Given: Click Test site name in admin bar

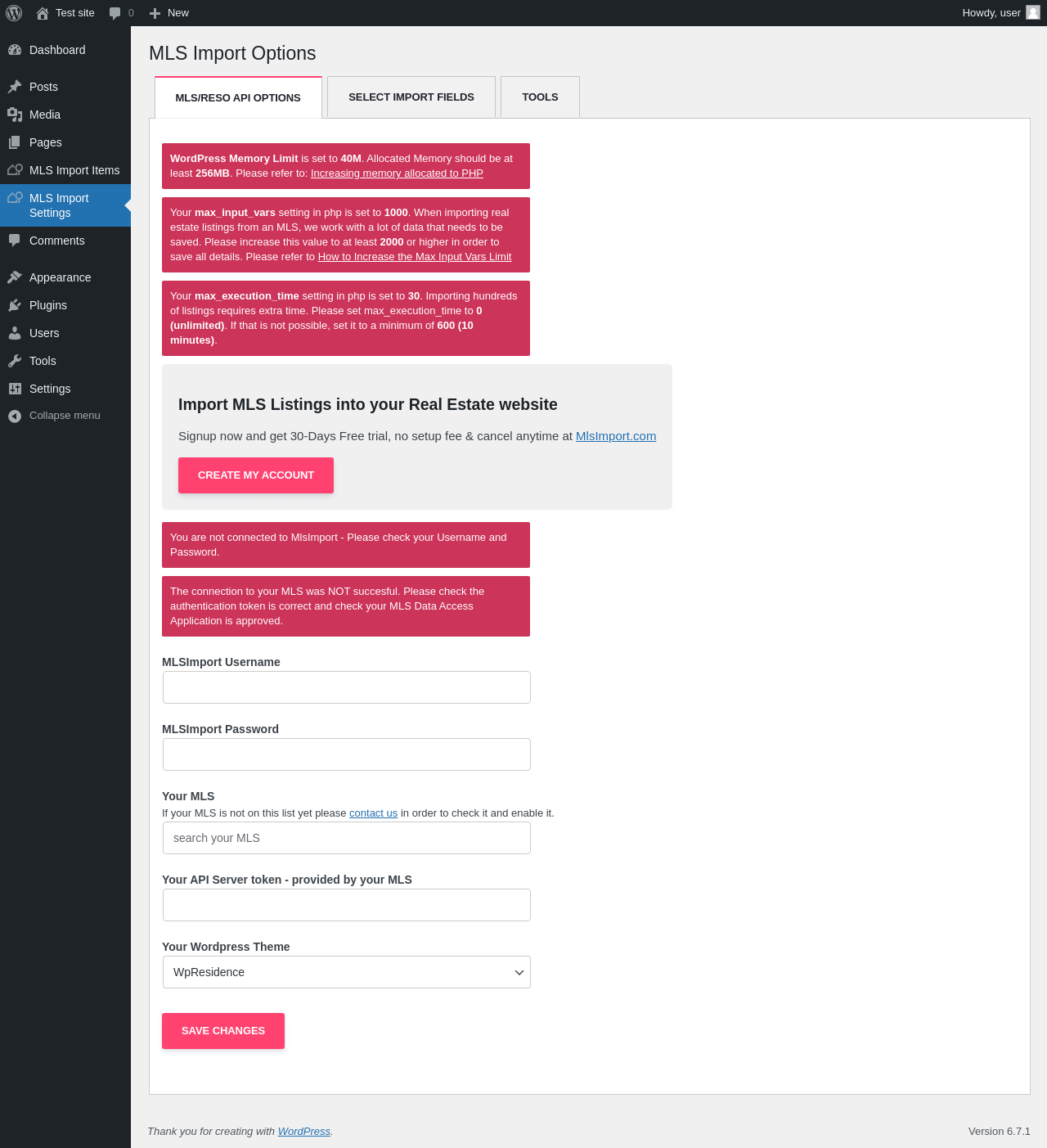Looking at the screenshot, I should click(x=75, y=13).
